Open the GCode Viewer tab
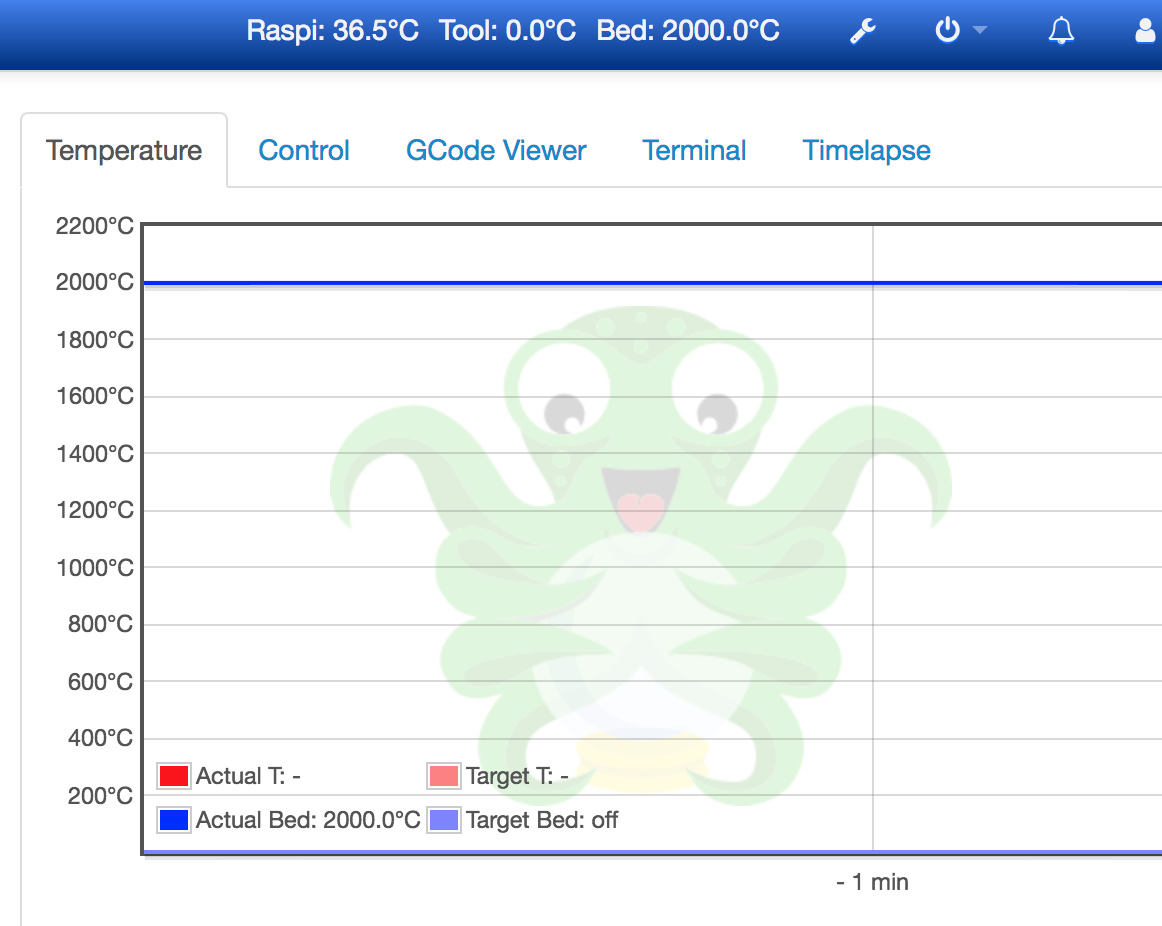The width and height of the screenshot is (1162, 926). (x=496, y=150)
